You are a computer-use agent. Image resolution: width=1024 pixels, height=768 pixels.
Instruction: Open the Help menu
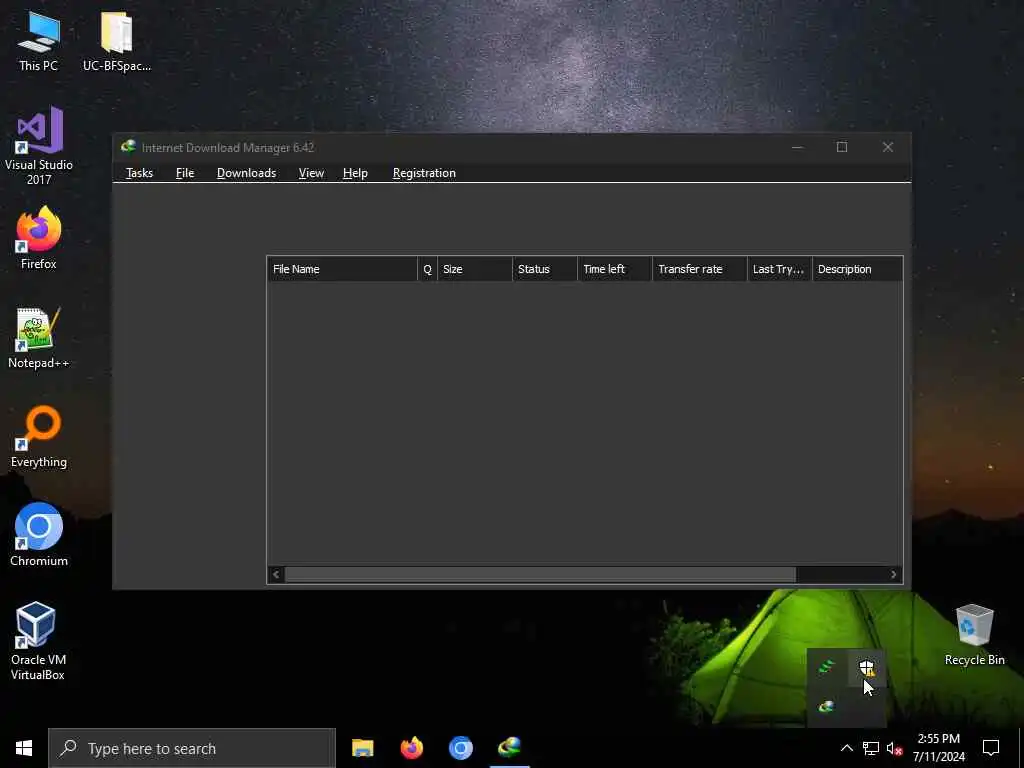(x=355, y=173)
